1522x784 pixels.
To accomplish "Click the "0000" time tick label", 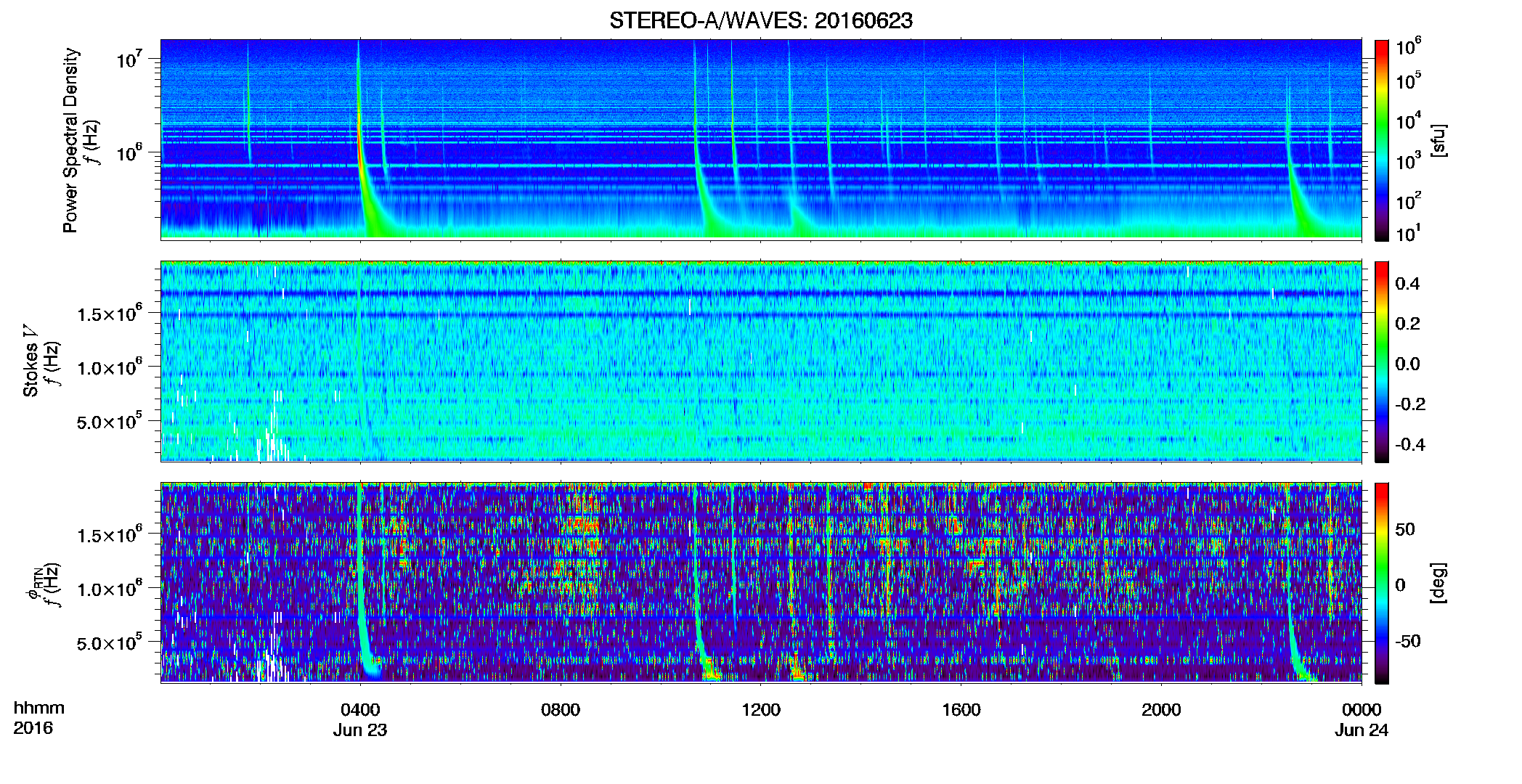I will pos(1362,709).
